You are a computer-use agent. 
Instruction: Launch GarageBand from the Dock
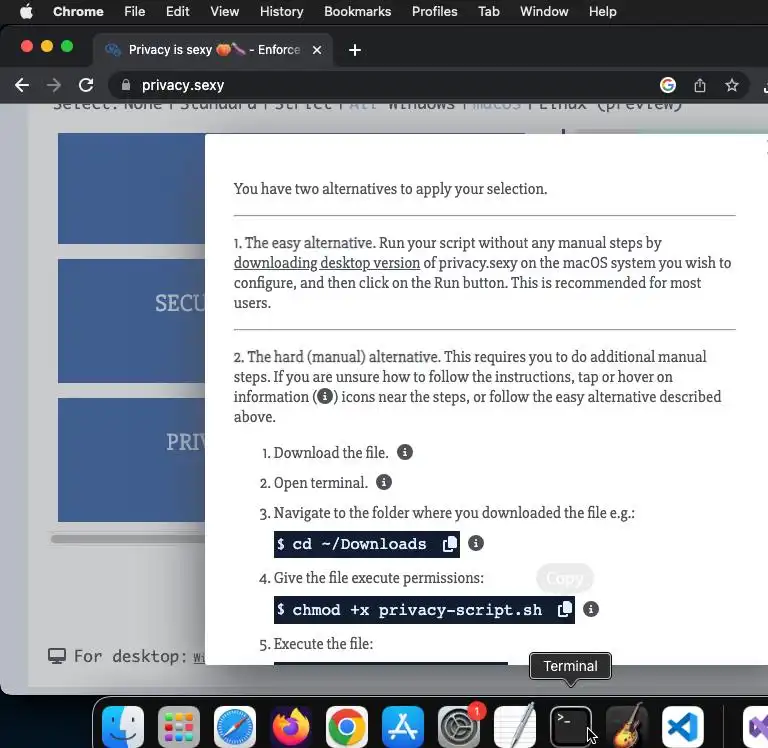point(626,726)
